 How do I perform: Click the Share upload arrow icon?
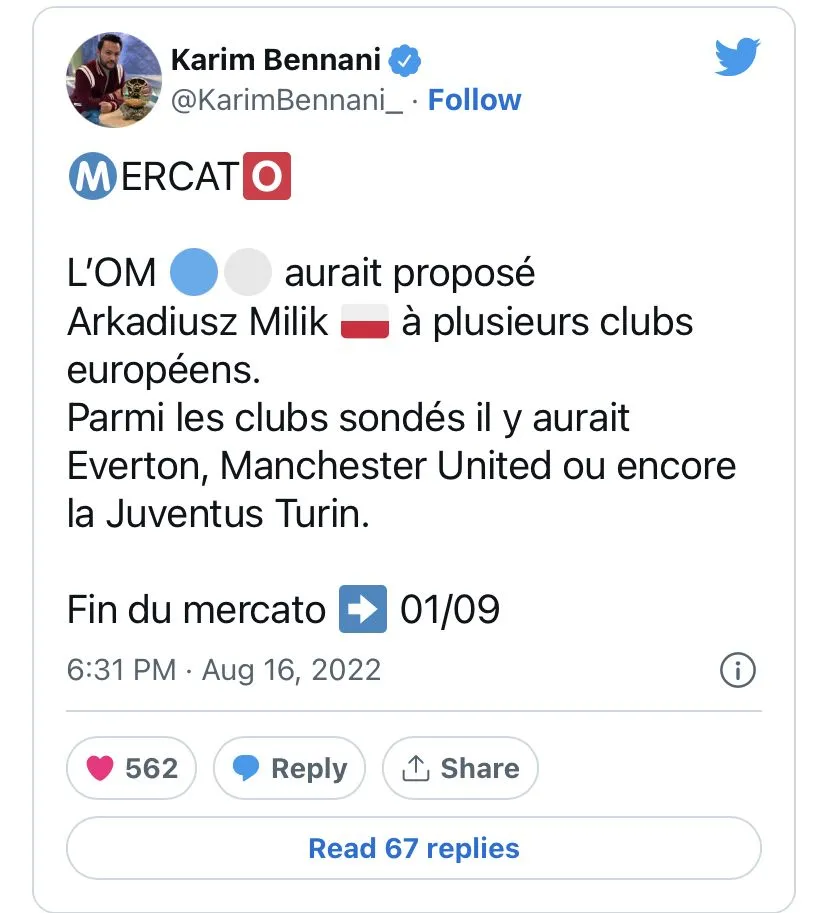tap(416, 768)
